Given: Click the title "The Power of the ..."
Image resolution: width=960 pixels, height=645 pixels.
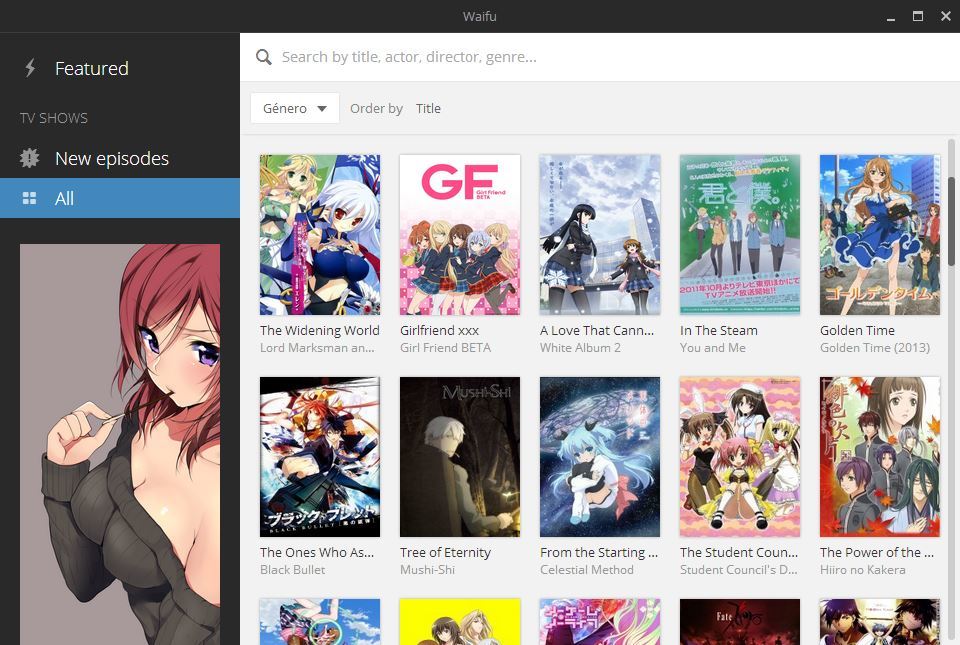Looking at the screenshot, I should click(x=877, y=553).
